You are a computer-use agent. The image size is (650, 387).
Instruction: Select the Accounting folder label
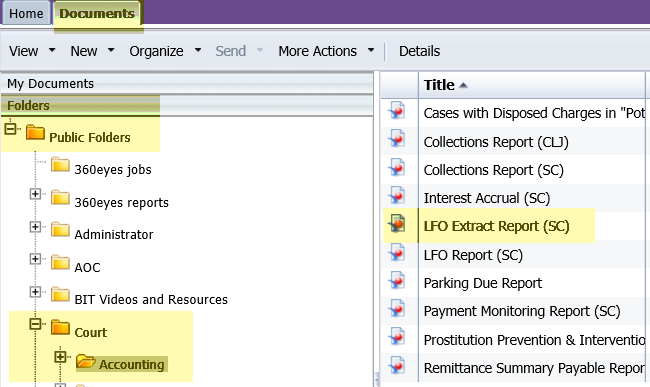point(131,364)
